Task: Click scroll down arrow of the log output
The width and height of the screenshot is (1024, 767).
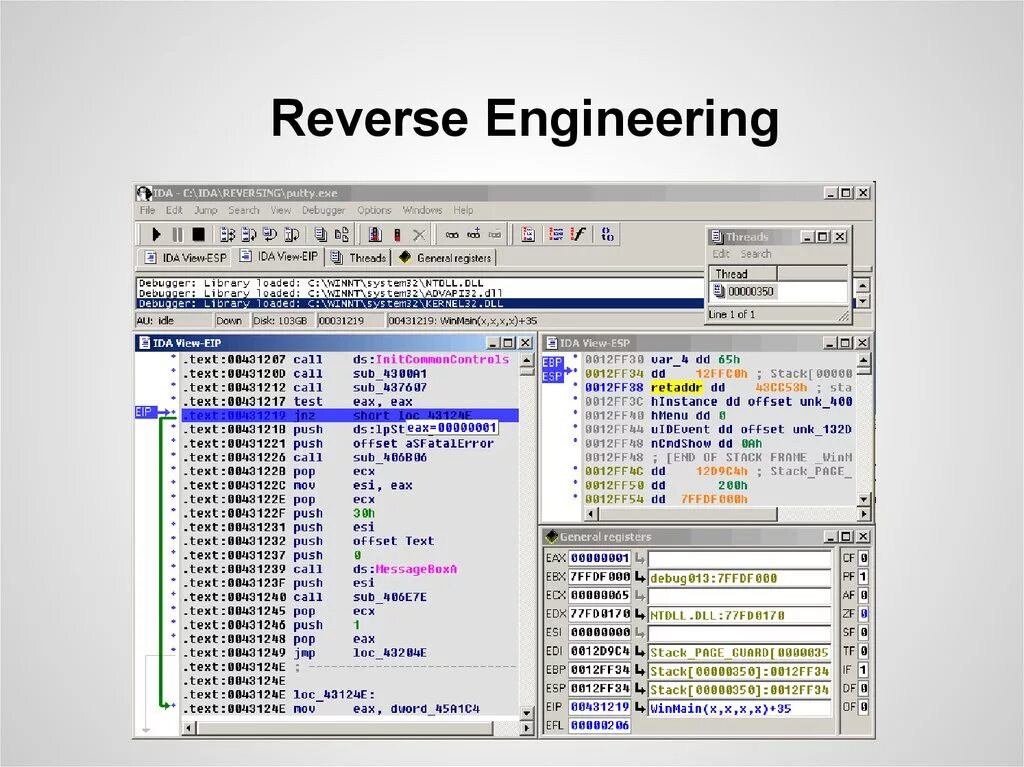Action: point(863,301)
